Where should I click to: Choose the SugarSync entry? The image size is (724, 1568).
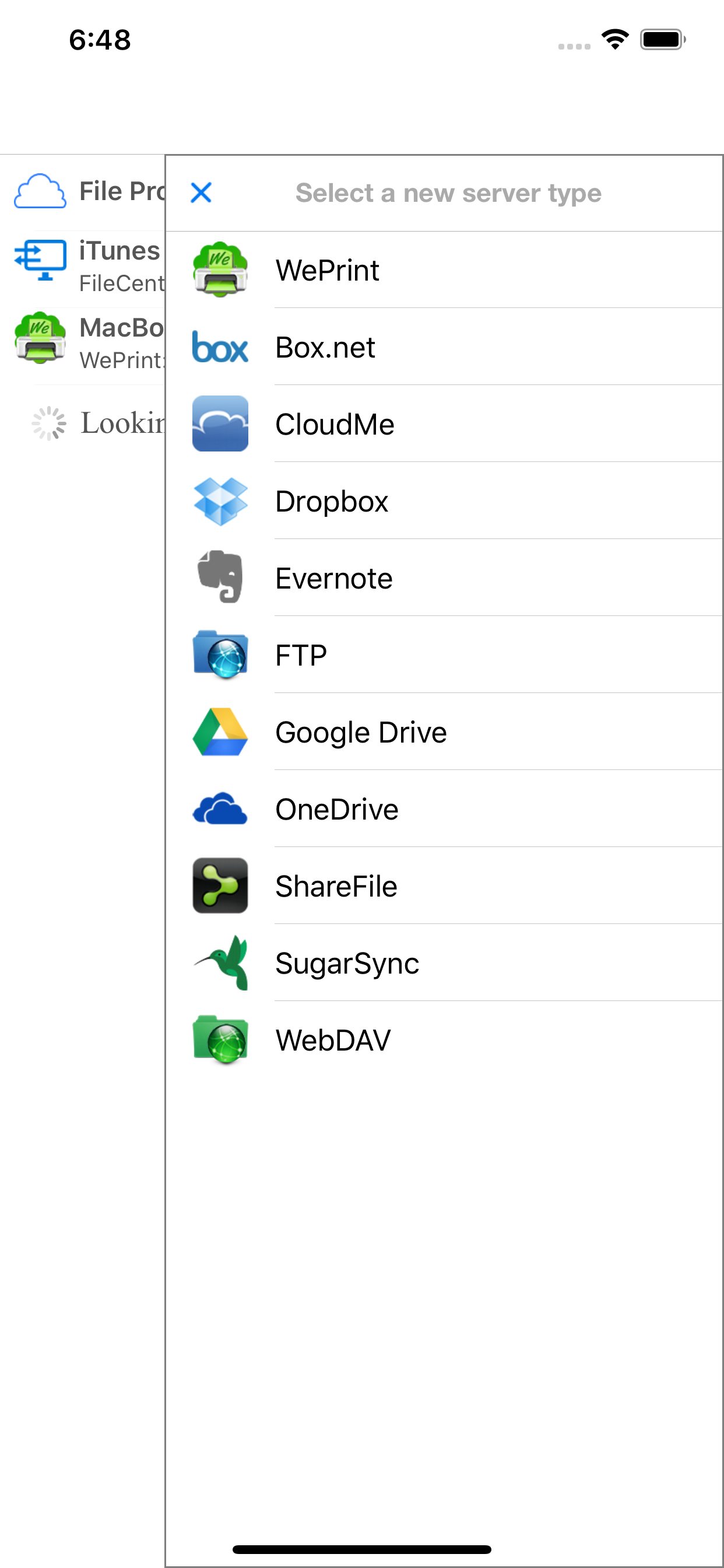coord(444,963)
